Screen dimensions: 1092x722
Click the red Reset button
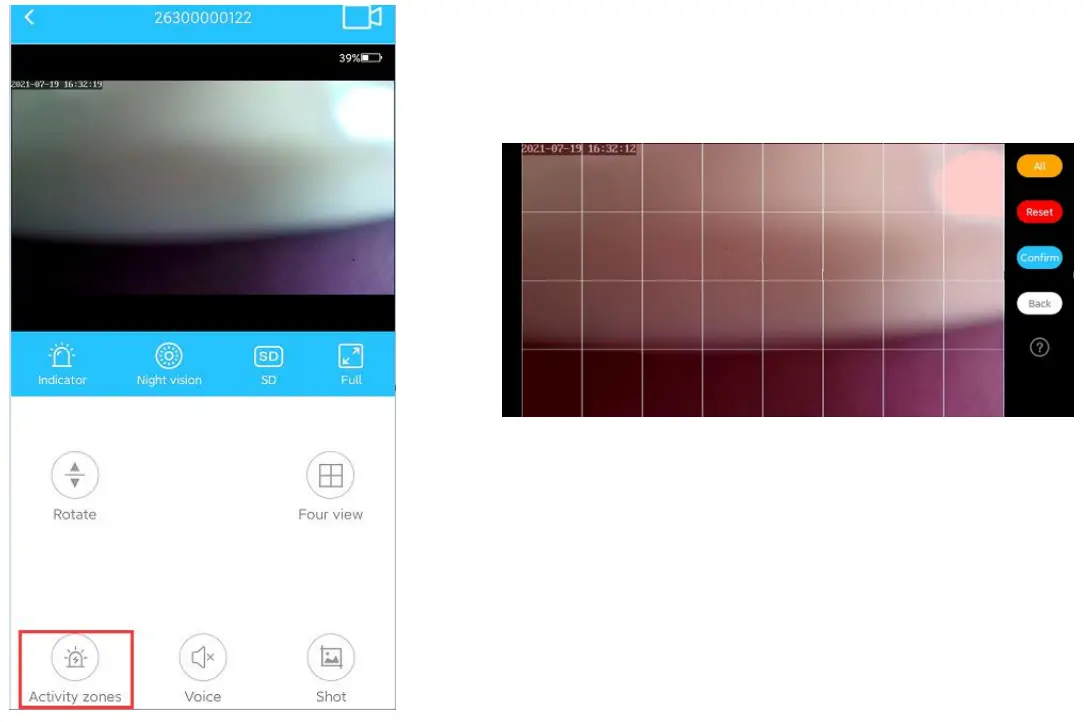[1039, 212]
